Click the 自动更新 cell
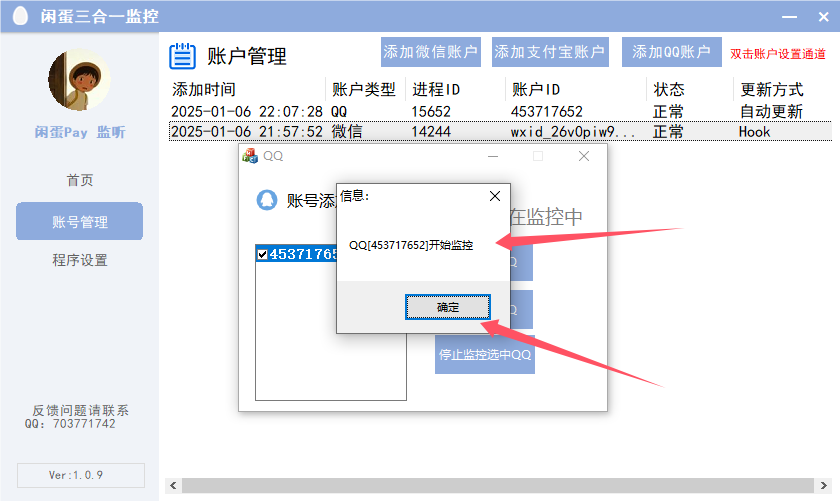Viewport: 840px width, 501px height. [771, 111]
